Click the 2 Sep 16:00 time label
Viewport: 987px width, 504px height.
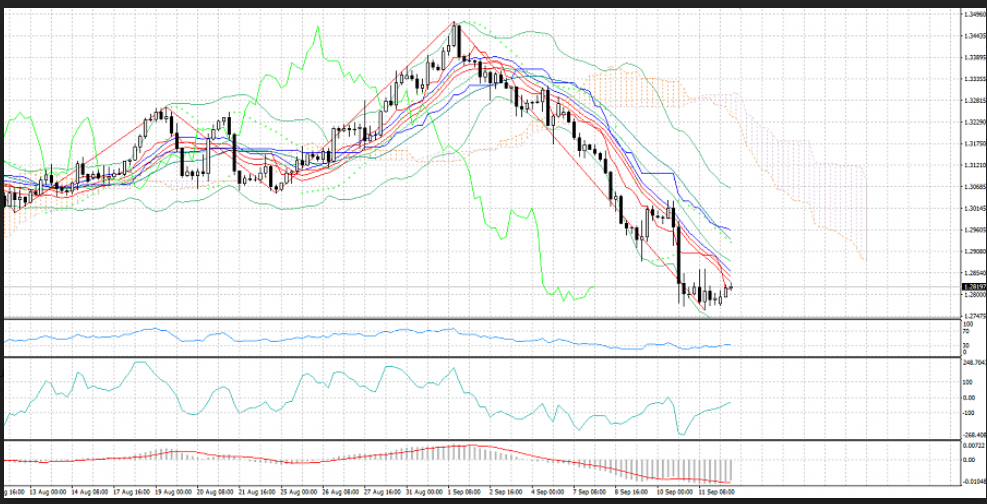pos(507,491)
